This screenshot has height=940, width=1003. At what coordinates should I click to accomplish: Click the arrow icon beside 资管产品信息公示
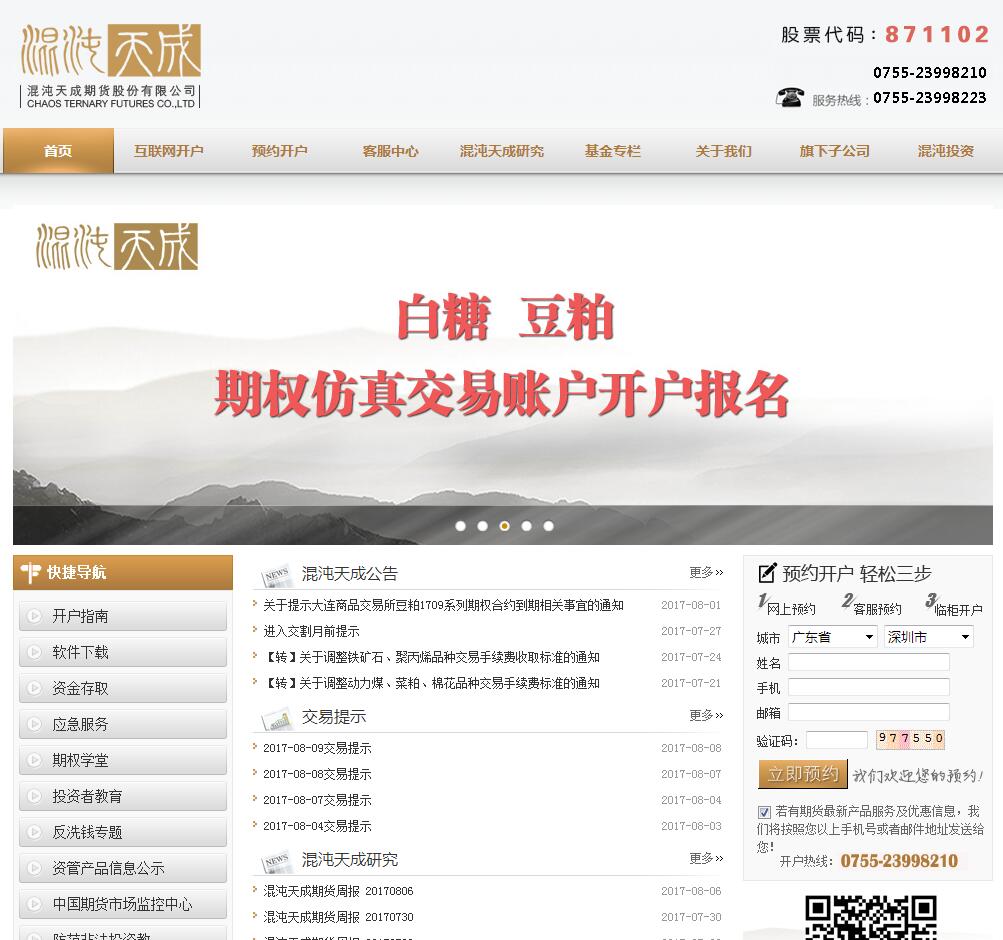tap(35, 868)
